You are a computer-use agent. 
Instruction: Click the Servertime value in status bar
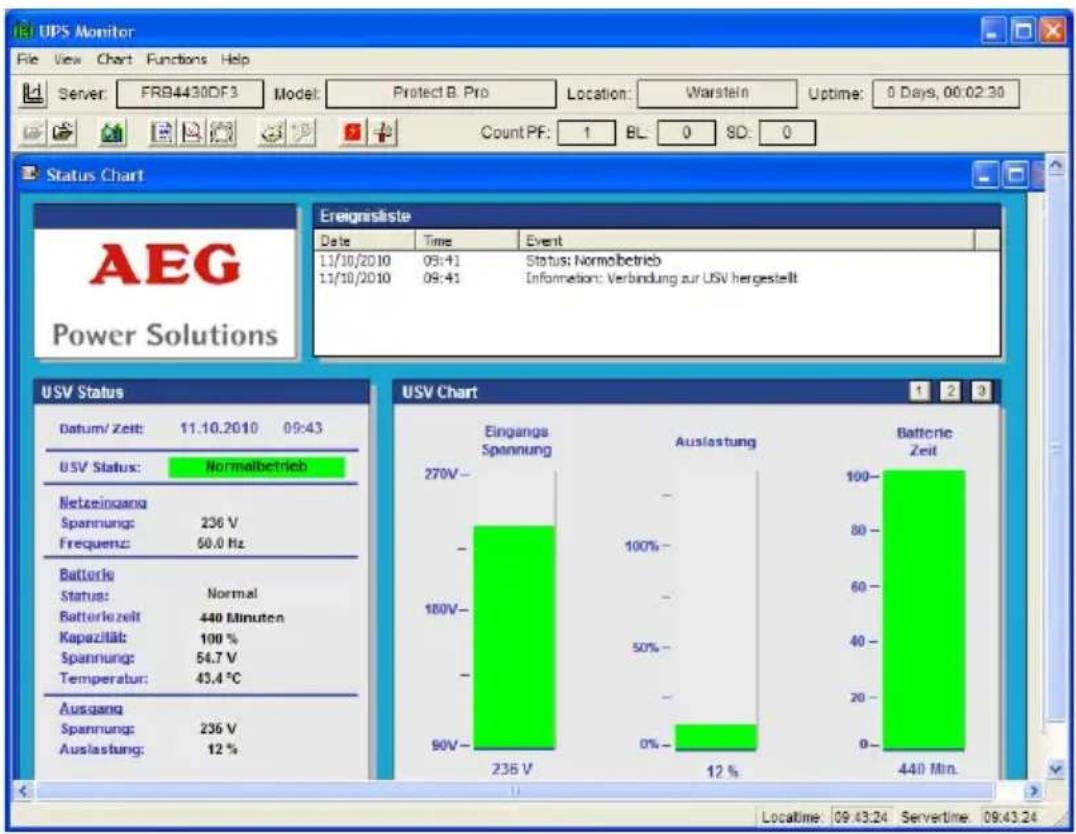[x=1009, y=817]
